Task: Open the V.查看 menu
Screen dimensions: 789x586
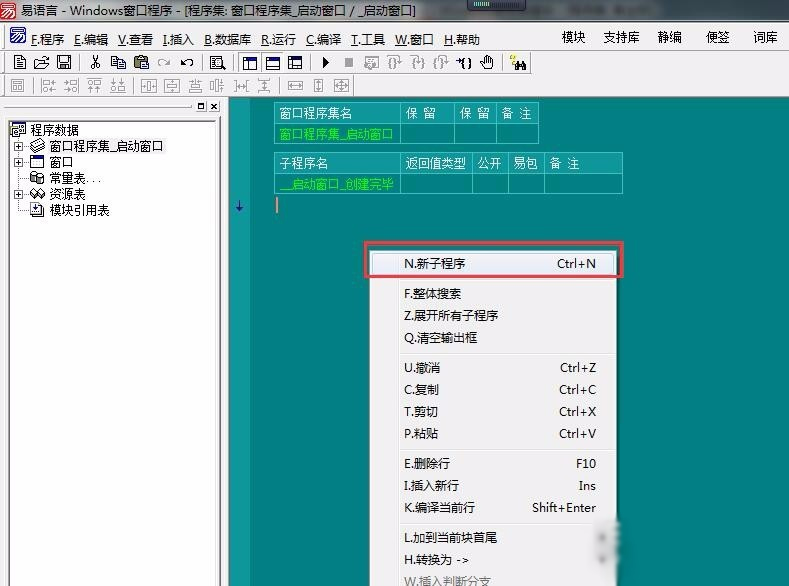Action: pos(135,39)
